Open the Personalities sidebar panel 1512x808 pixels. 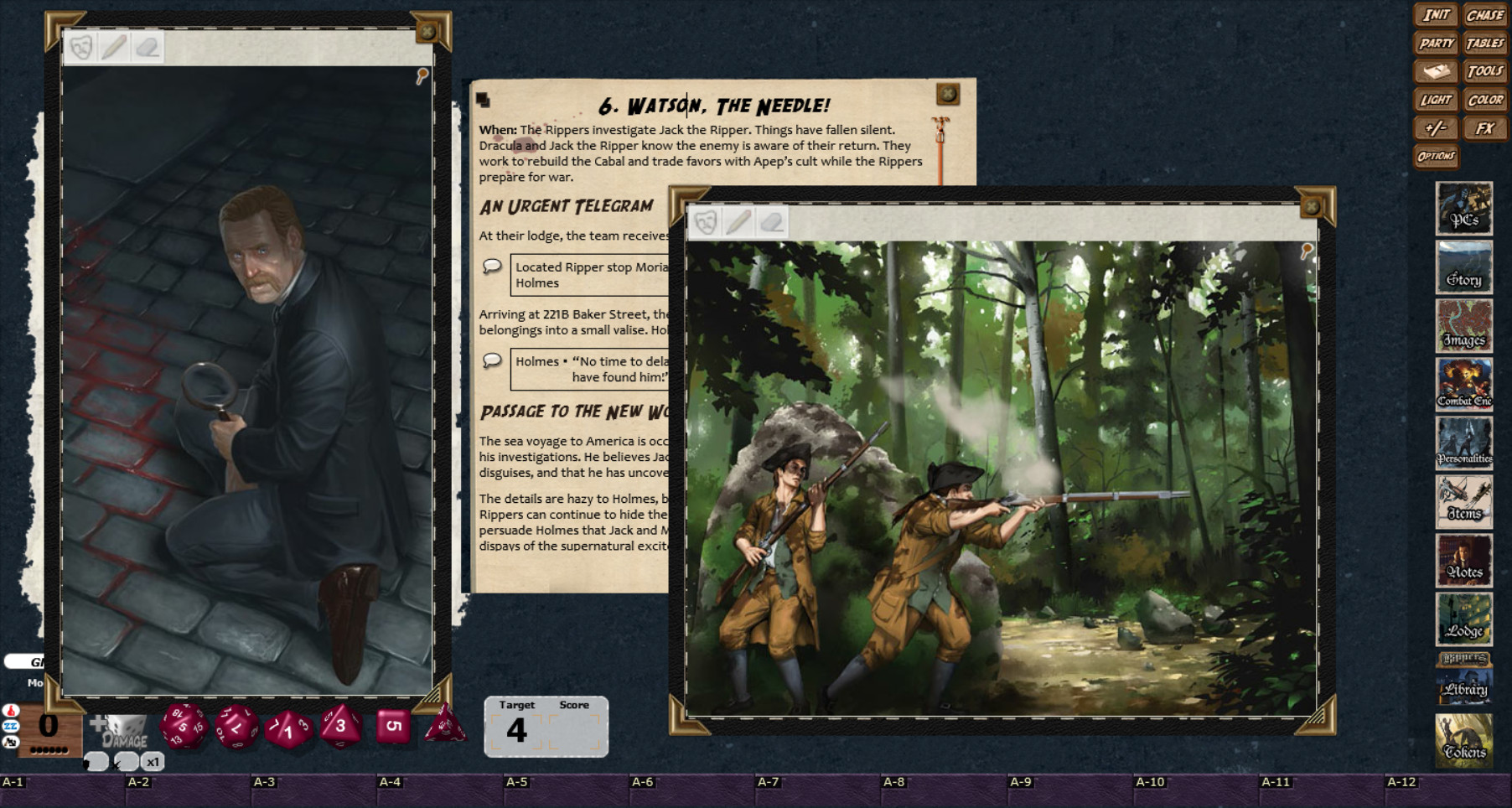point(1464,444)
